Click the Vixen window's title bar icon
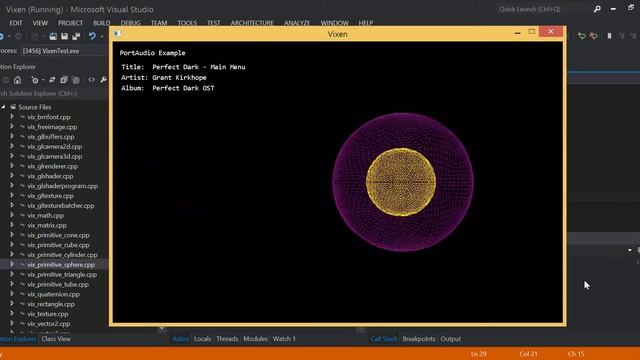The height and width of the screenshot is (360, 640). 118,33
